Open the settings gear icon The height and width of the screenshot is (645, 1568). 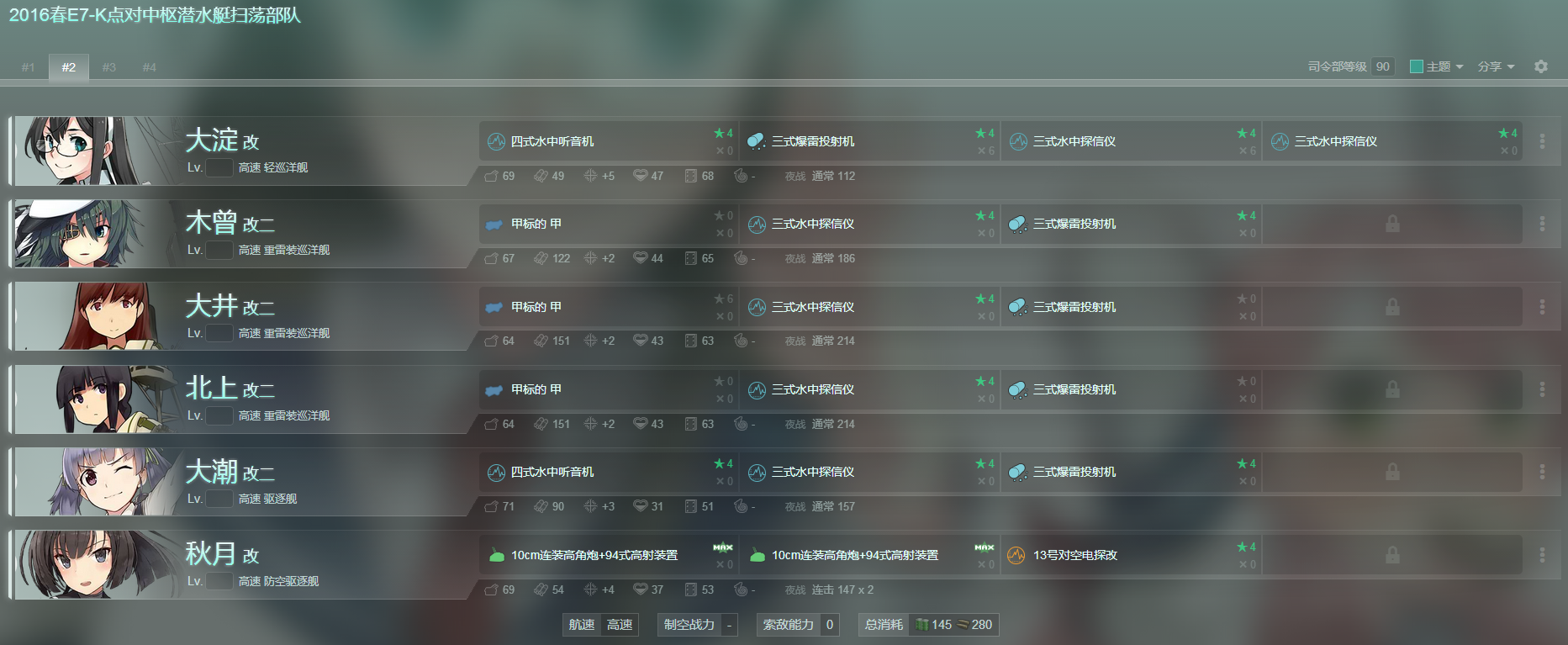coord(1541,66)
